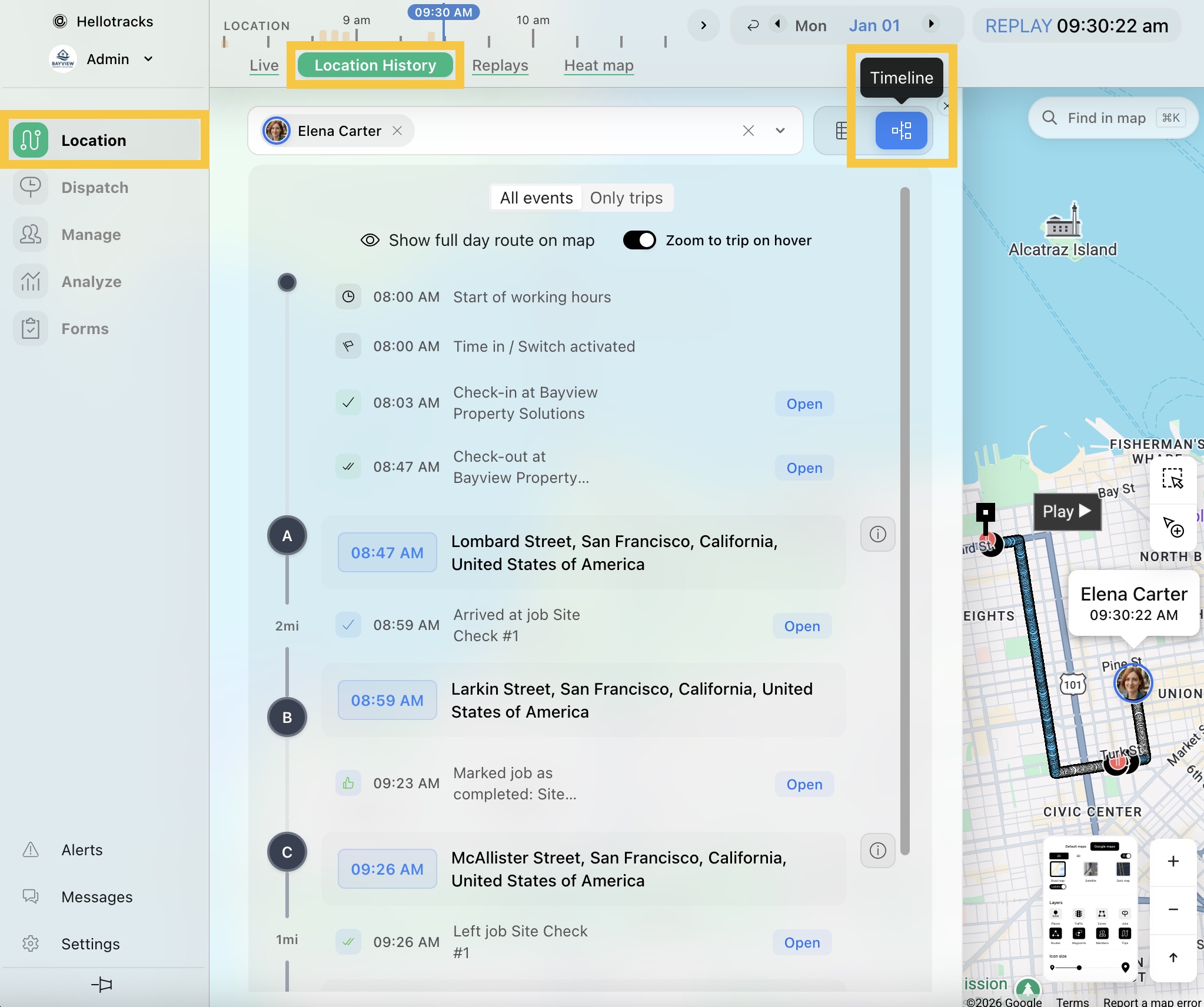1204x1007 pixels.
Task: Open the Terms link on map
Action: tap(1072, 1002)
